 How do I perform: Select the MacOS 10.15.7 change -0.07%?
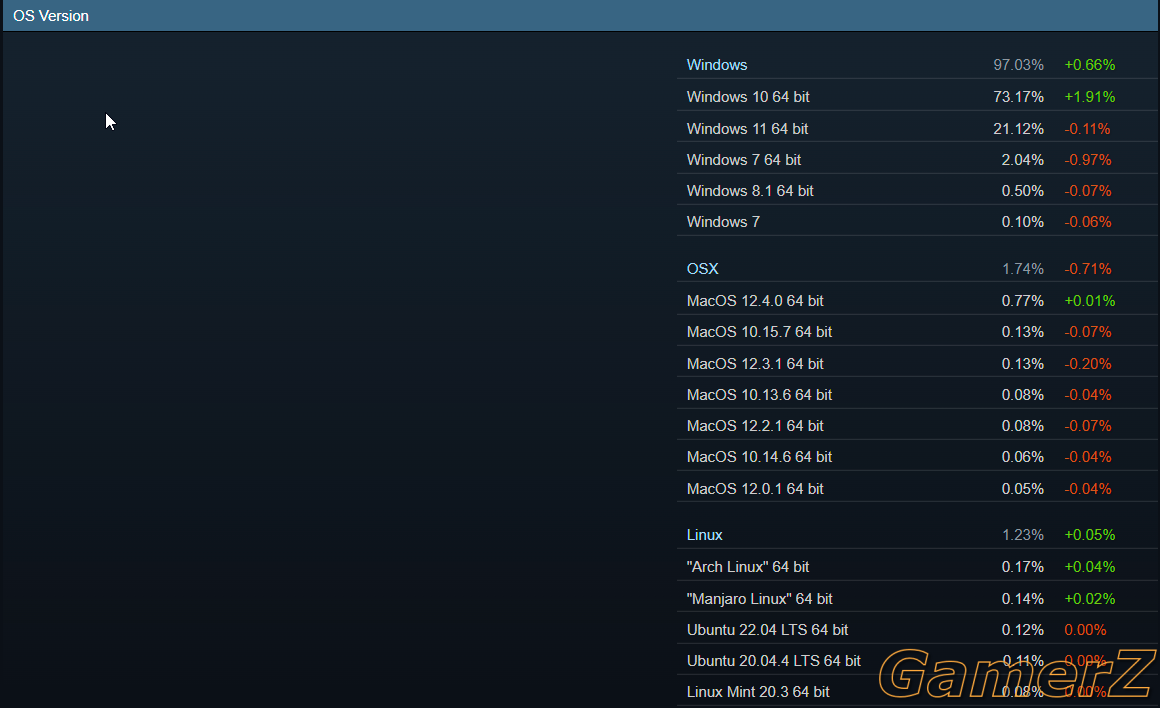click(x=1088, y=332)
